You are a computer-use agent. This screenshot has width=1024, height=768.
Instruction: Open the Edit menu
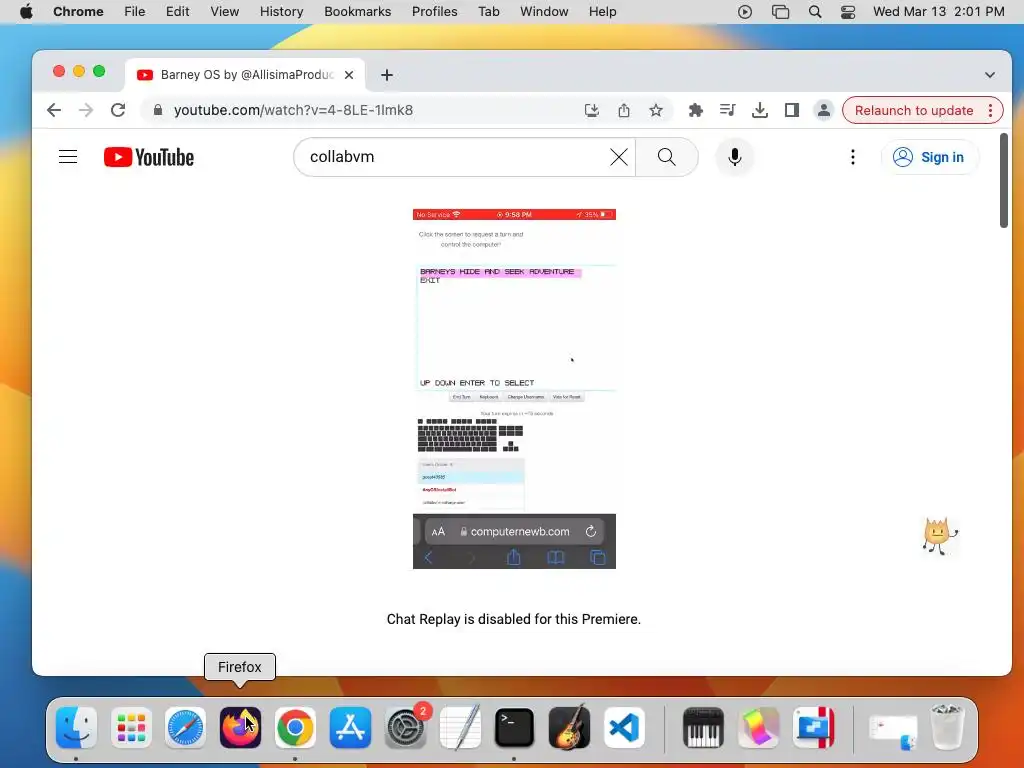click(177, 12)
